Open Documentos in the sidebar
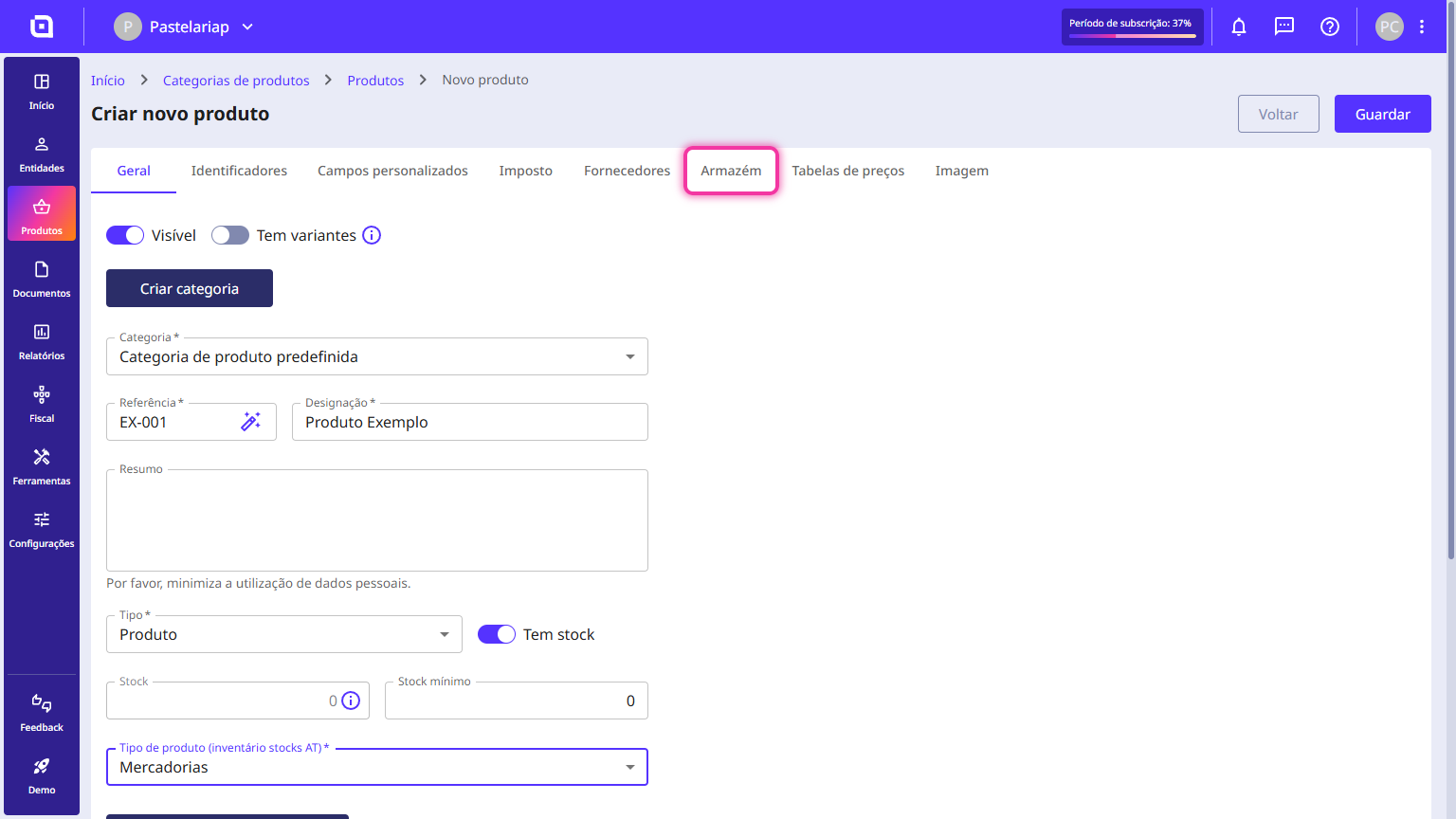The height and width of the screenshot is (819, 1456). (x=42, y=280)
